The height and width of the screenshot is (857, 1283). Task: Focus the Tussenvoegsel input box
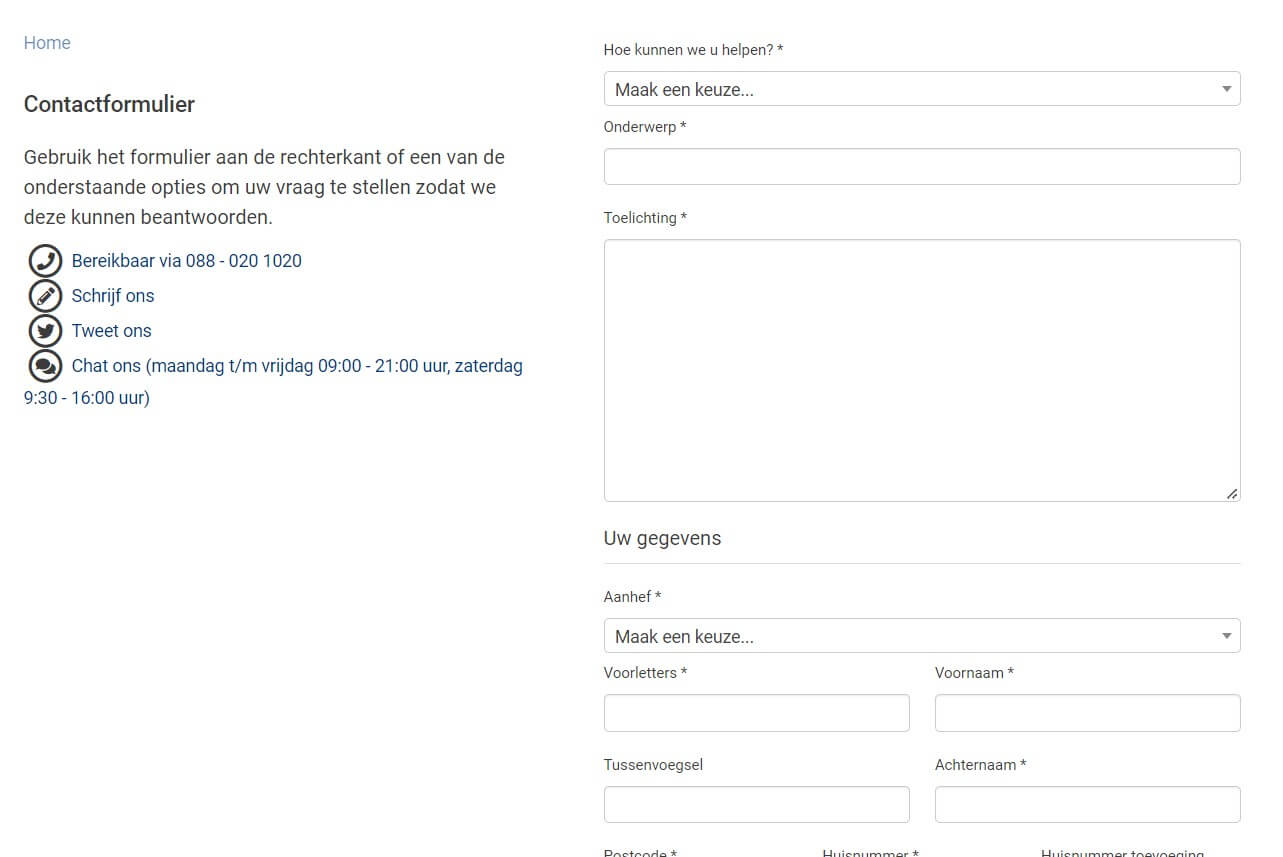757,804
